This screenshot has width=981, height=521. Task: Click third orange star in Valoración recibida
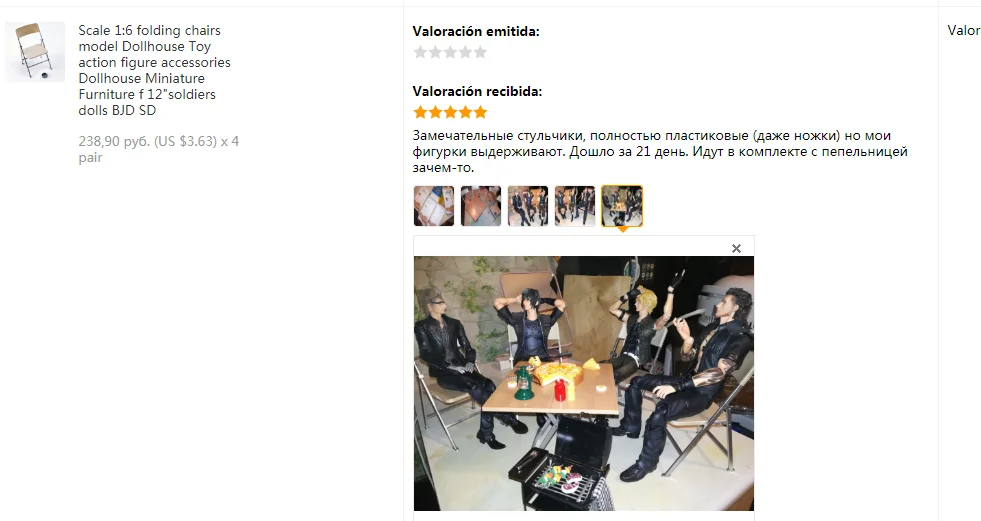pyautogui.click(x=450, y=113)
